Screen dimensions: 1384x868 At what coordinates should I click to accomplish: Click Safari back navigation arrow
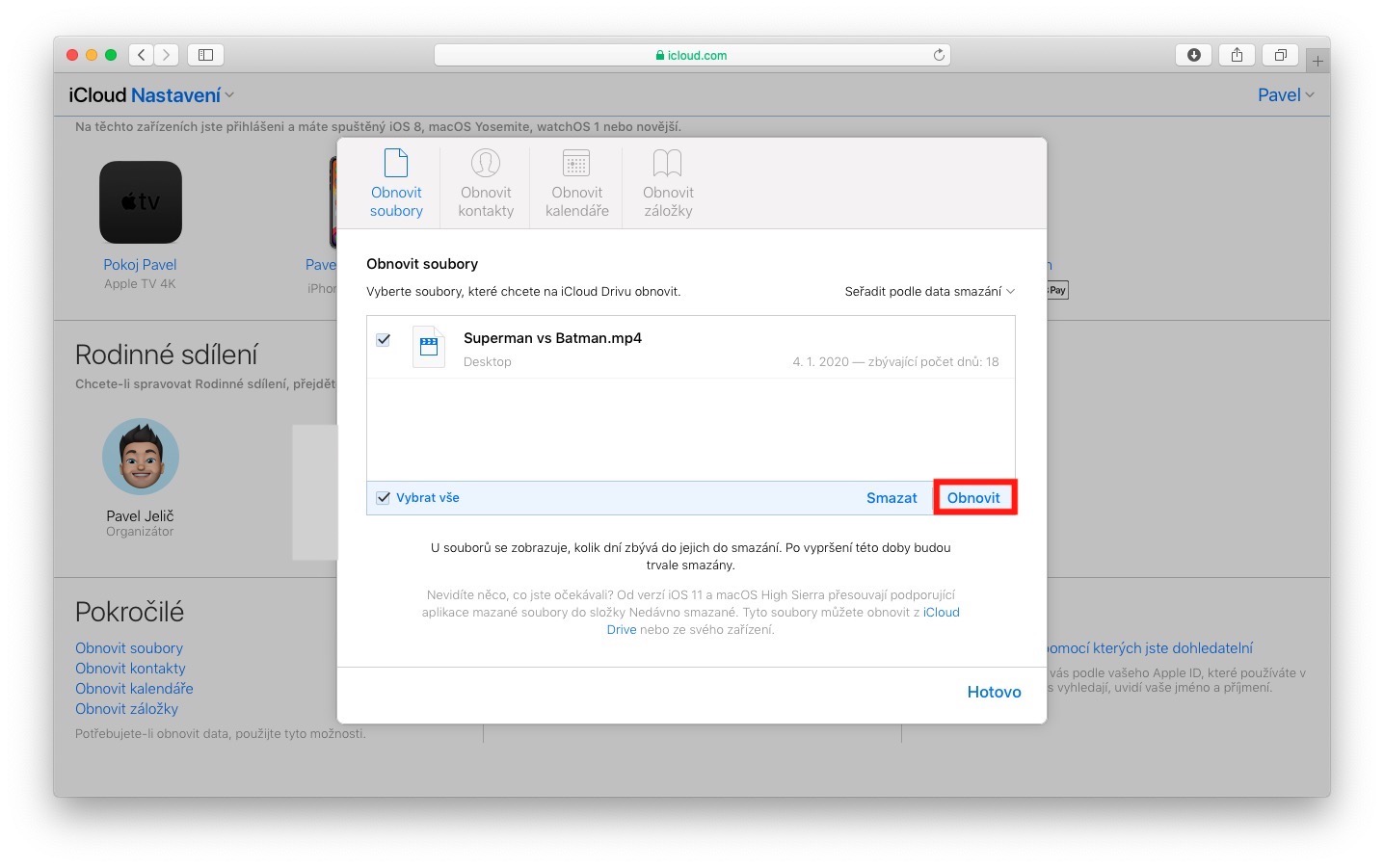click(142, 55)
